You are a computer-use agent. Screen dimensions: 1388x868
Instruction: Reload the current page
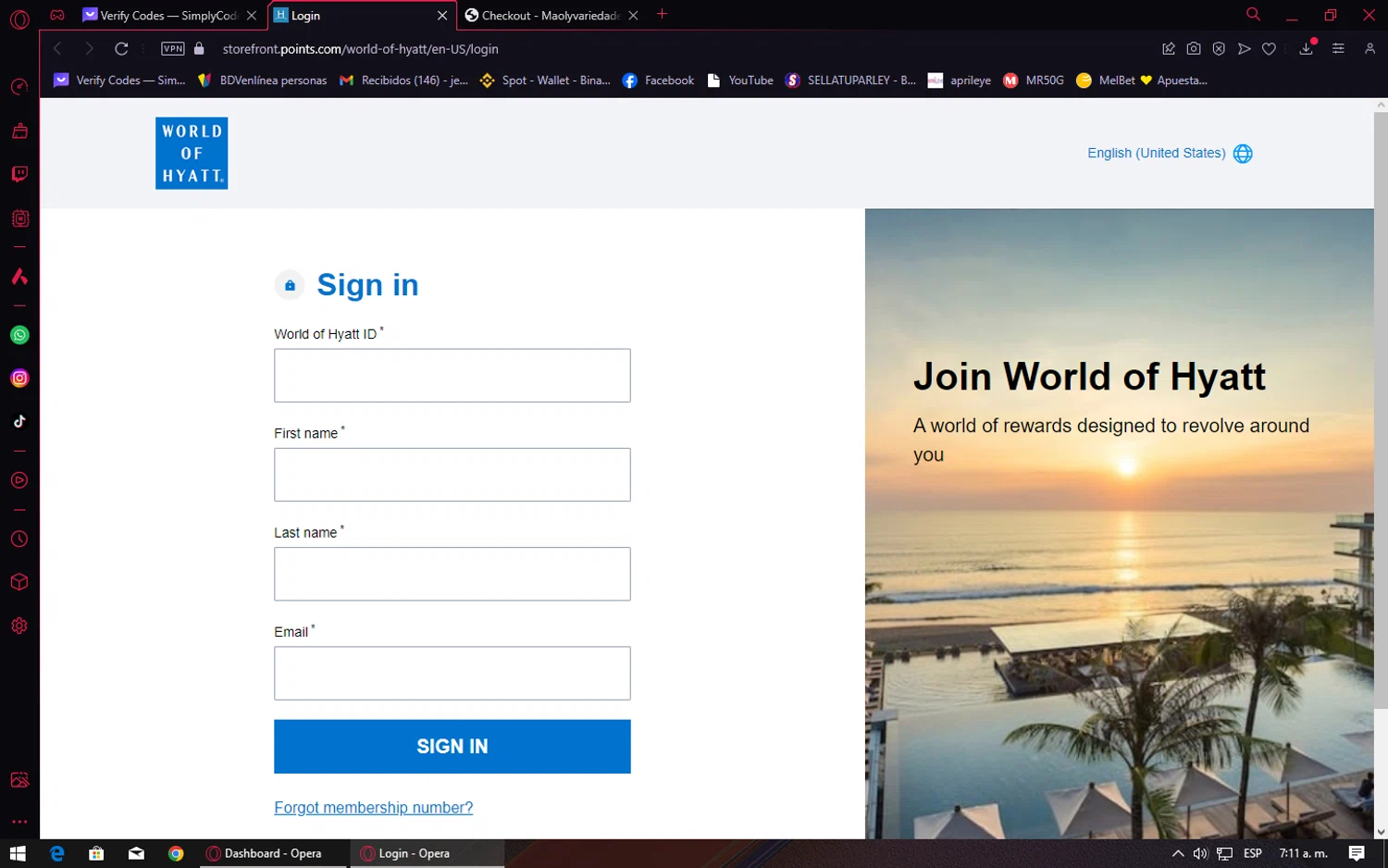tap(121, 49)
